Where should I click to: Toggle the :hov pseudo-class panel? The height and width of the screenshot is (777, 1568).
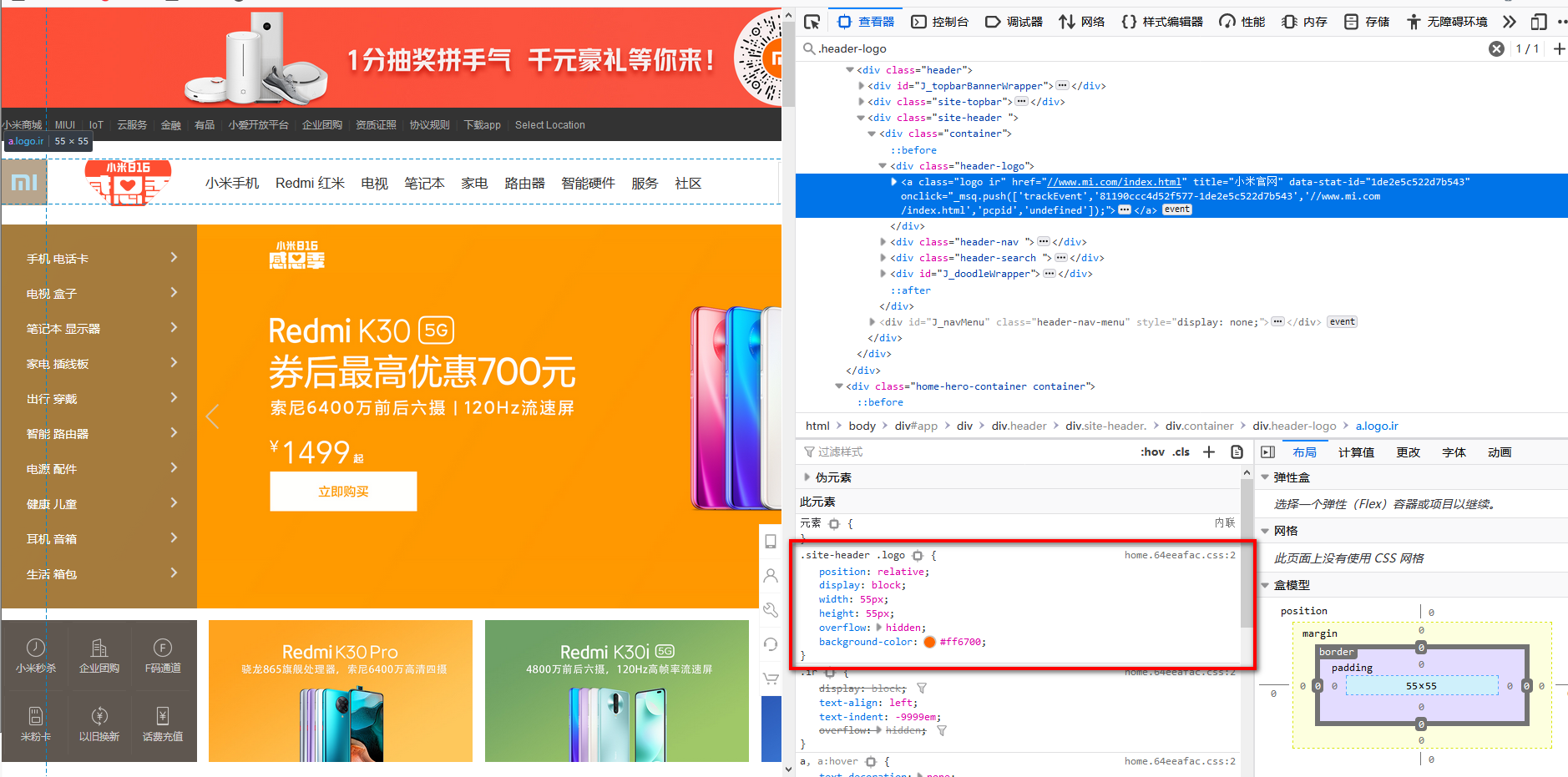1152,452
